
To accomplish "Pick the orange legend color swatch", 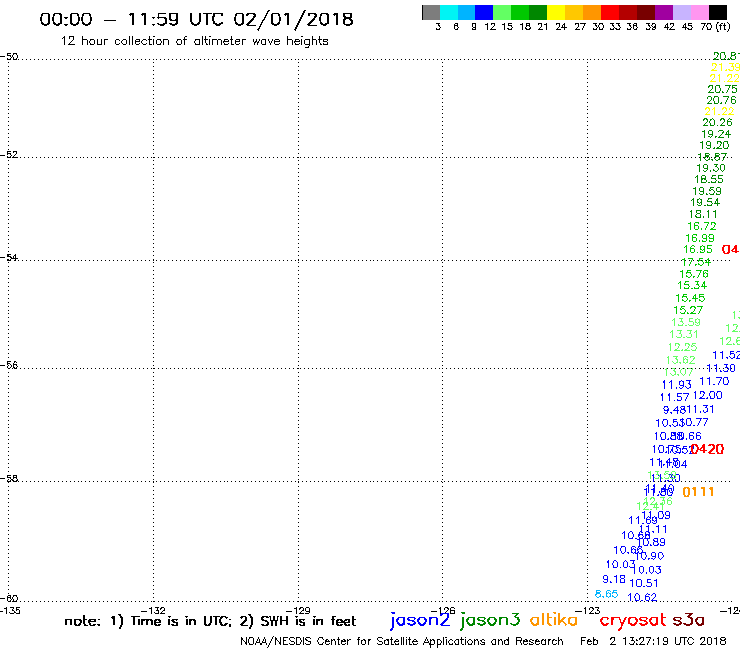I will click(592, 12).
